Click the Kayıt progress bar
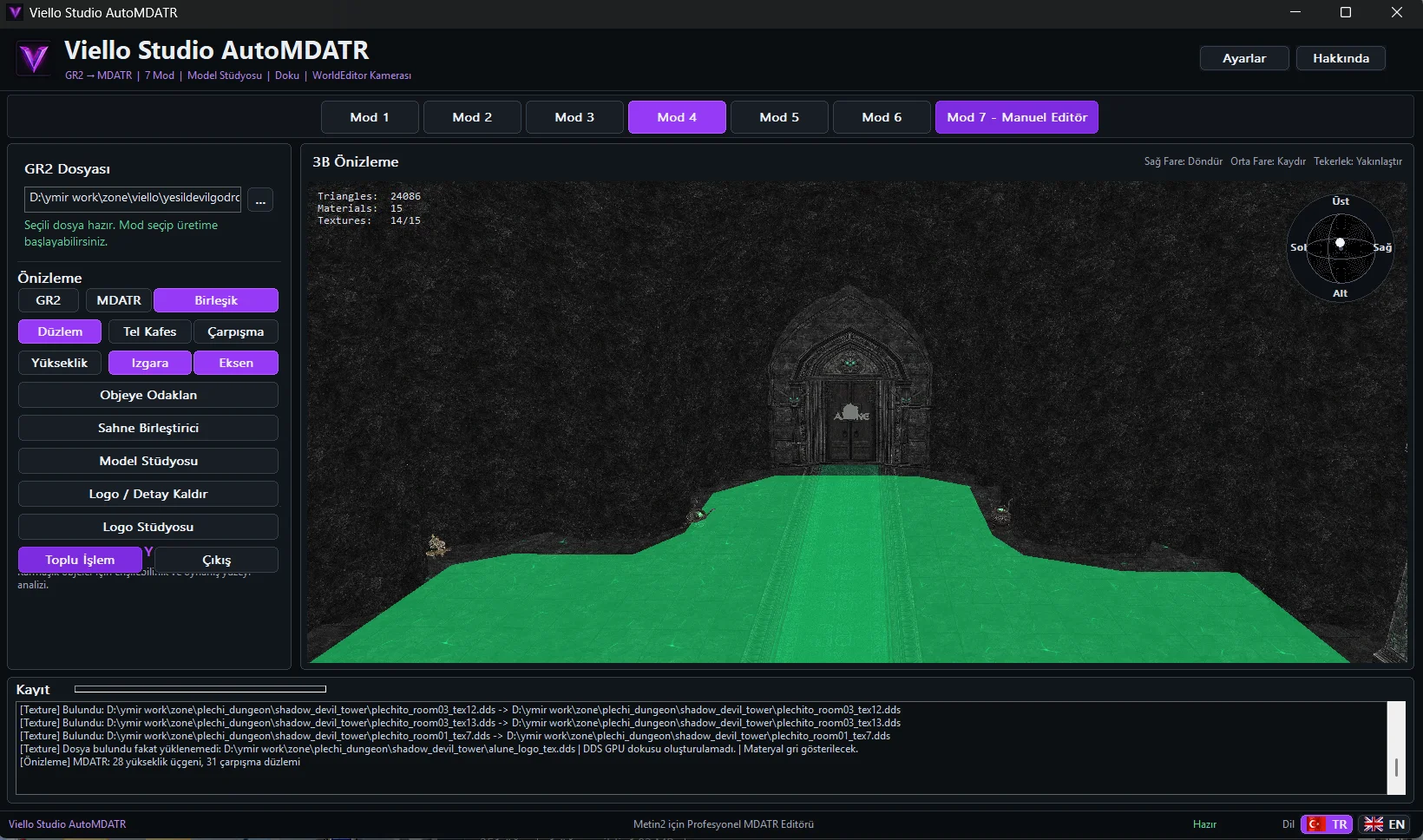 pyautogui.click(x=200, y=689)
